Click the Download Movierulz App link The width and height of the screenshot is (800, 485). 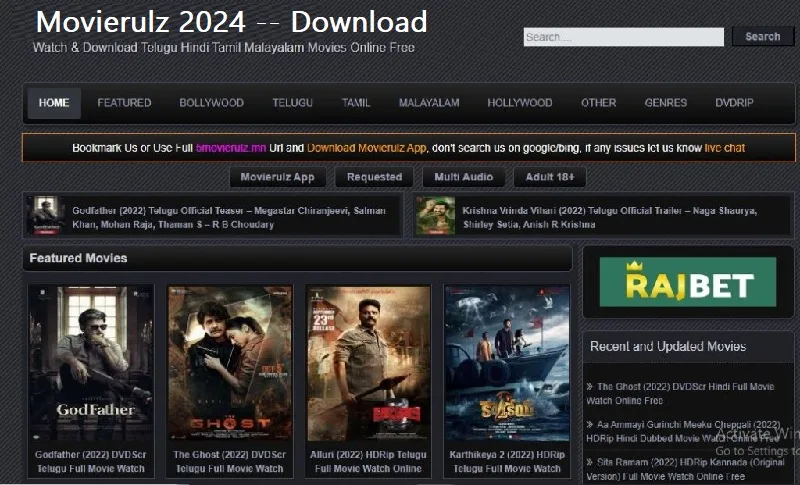click(x=366, y=148)
